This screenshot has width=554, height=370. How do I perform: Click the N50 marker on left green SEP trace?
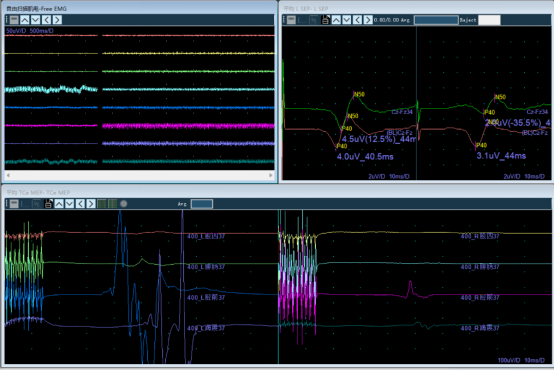(x=359, y=94)
